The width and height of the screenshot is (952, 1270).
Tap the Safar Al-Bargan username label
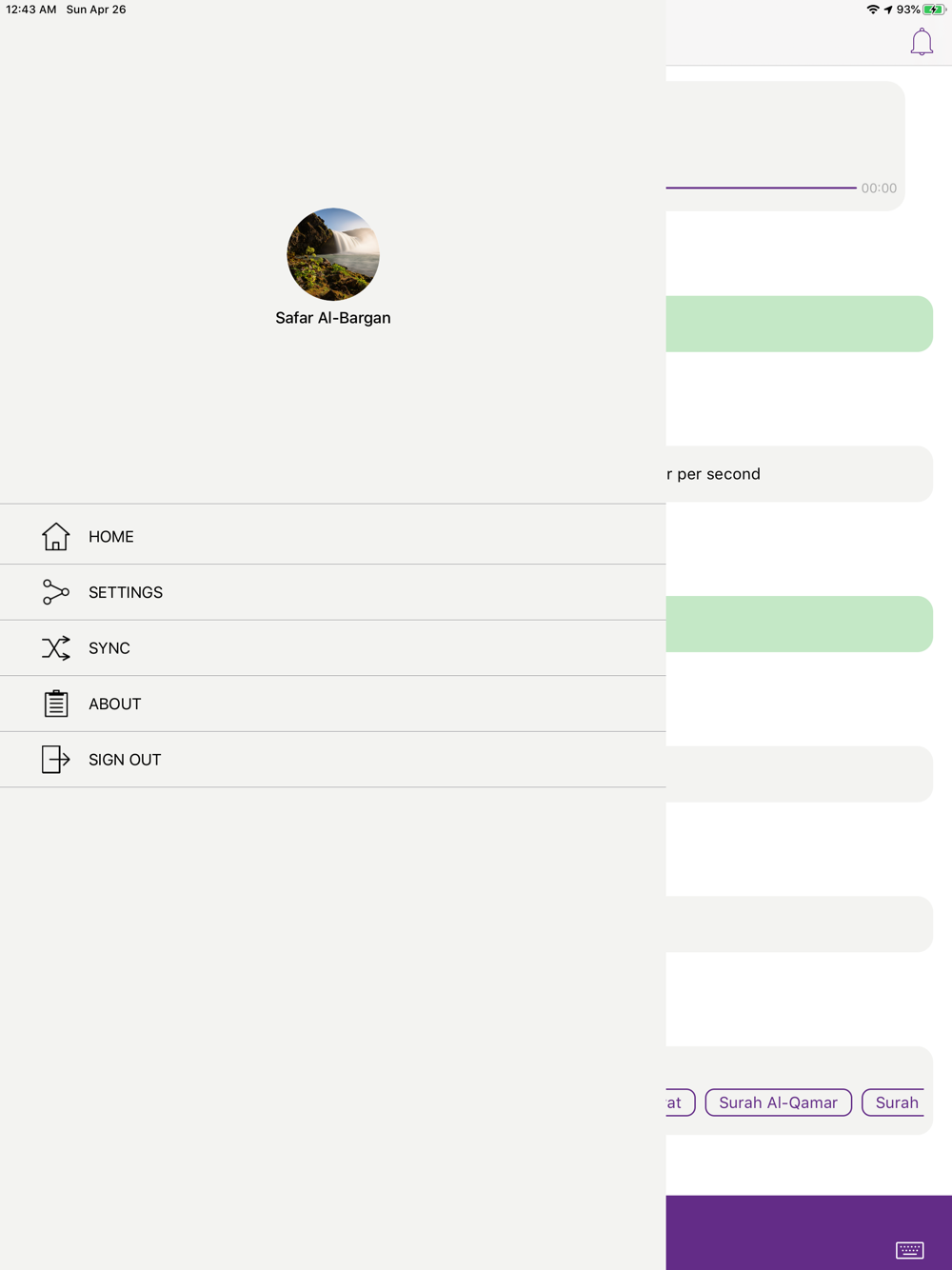pos(333,318)
